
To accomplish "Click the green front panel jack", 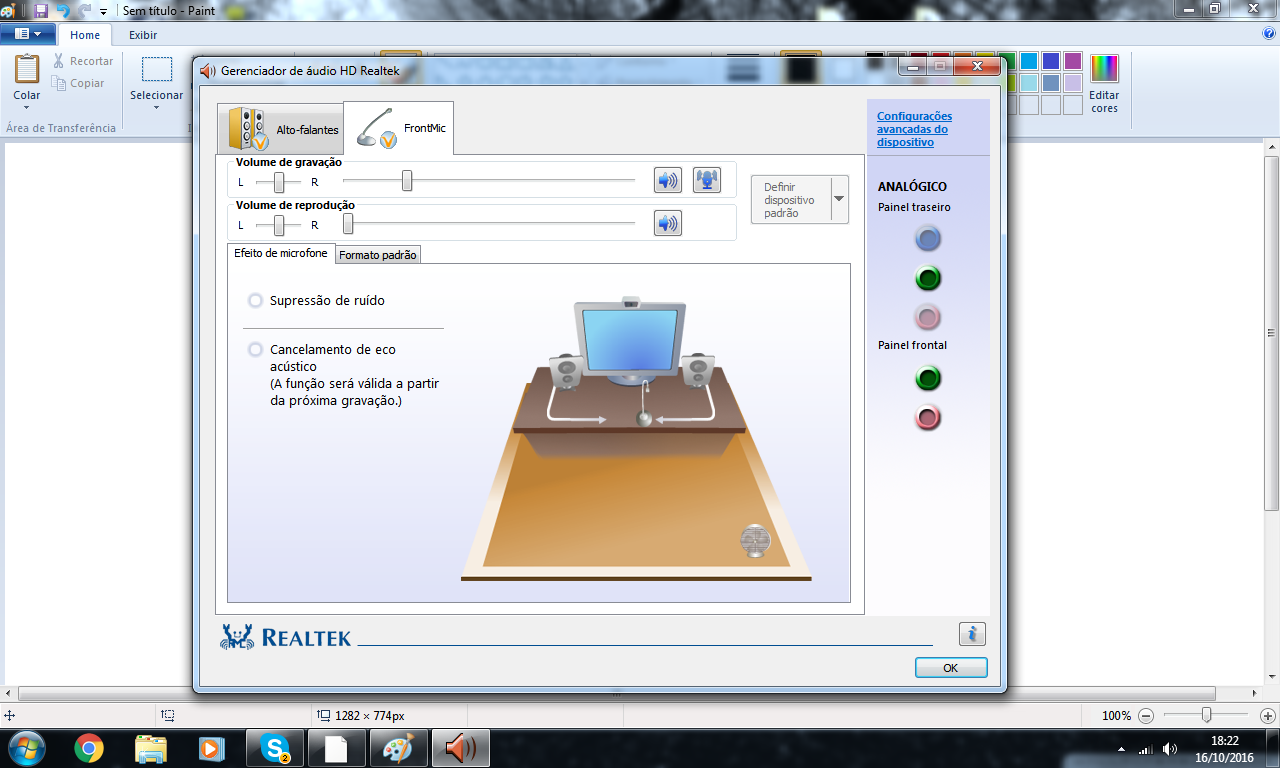I will [928, 378].
